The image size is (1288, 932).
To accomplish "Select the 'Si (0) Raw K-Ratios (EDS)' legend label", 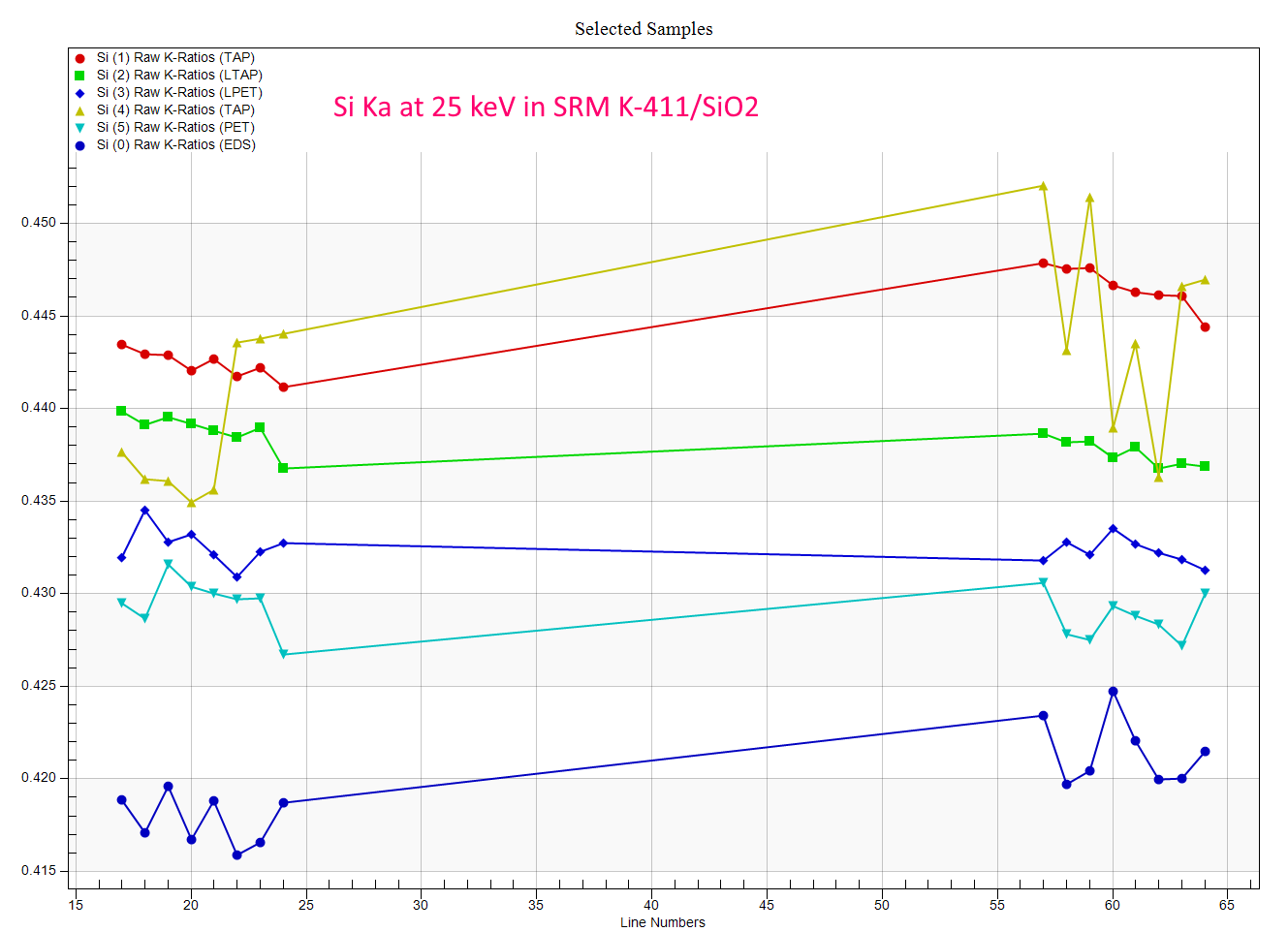I will (175, 145).
